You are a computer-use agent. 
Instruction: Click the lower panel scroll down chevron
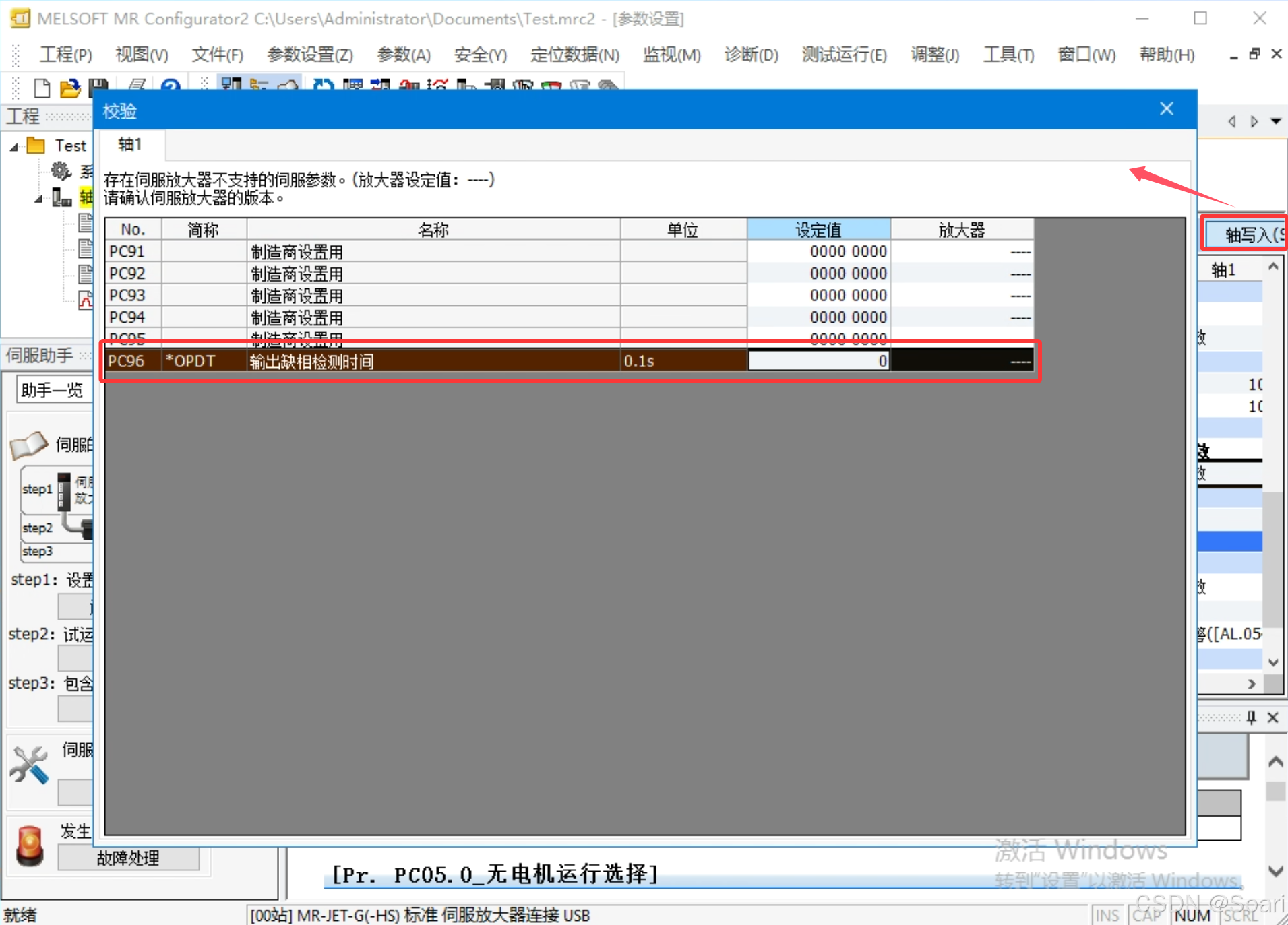point(1275,870)
